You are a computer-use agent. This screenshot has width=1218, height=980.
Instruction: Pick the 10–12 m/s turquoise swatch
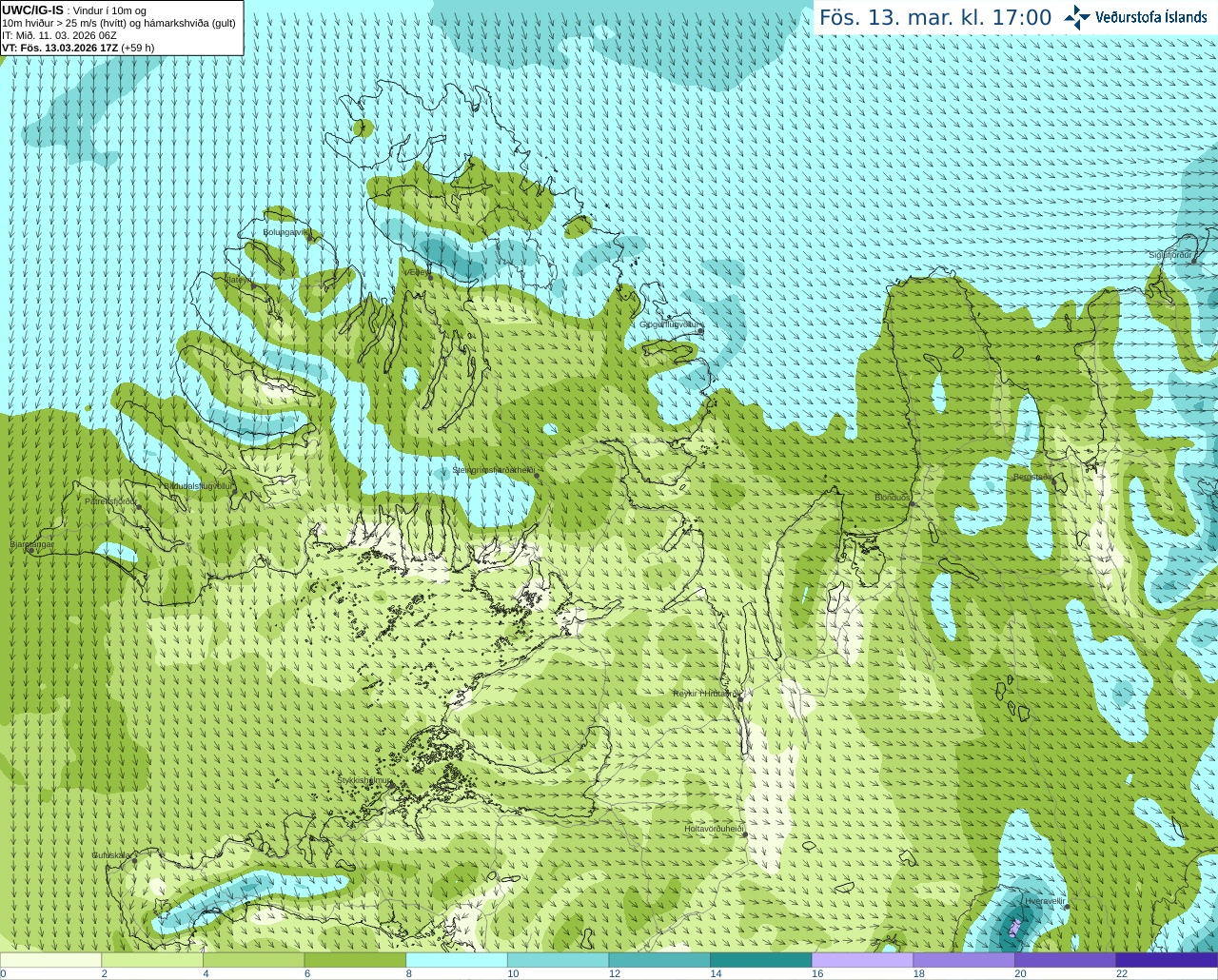pyautogui.click(x=558, y=960)
